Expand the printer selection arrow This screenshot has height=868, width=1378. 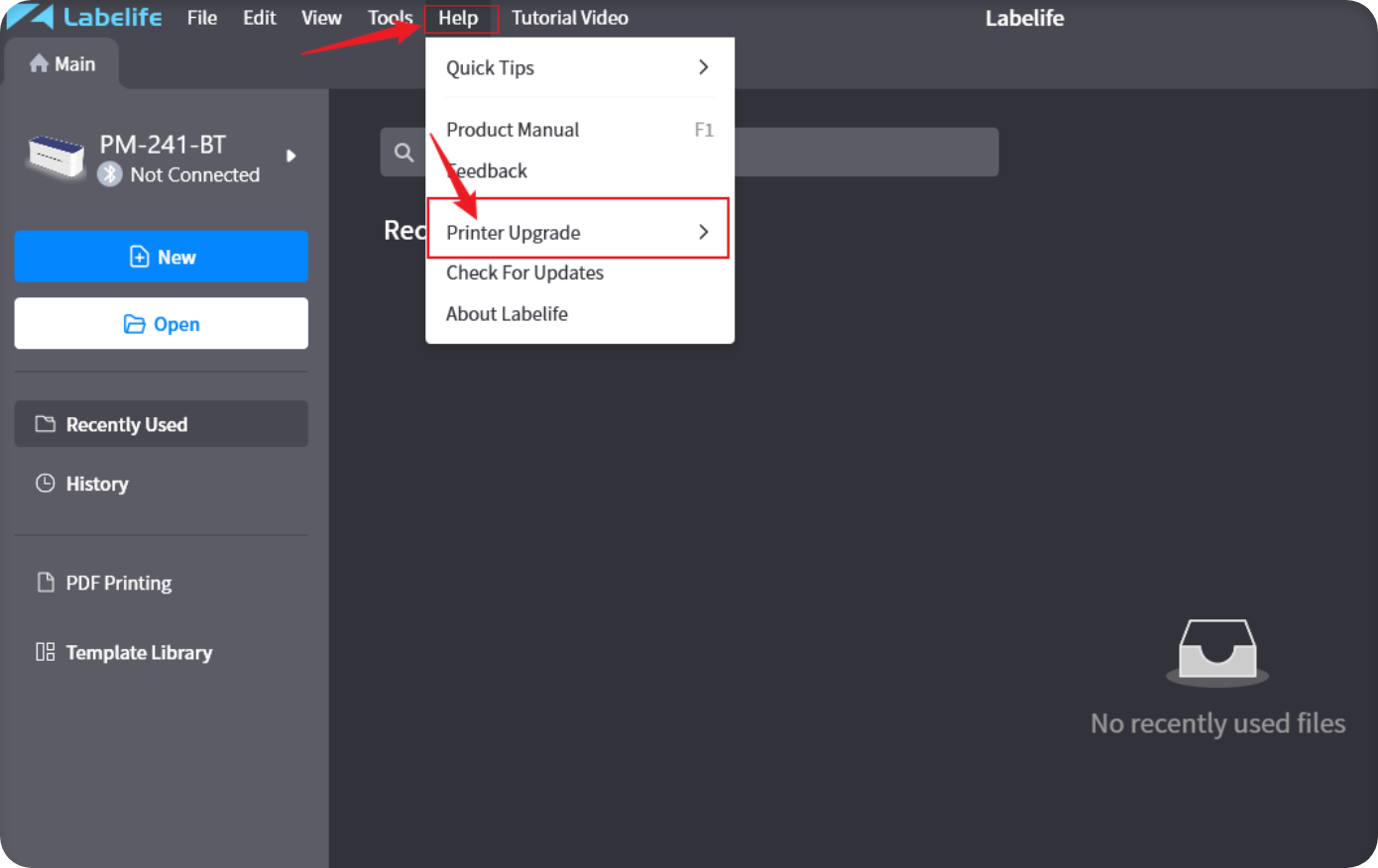290,156
